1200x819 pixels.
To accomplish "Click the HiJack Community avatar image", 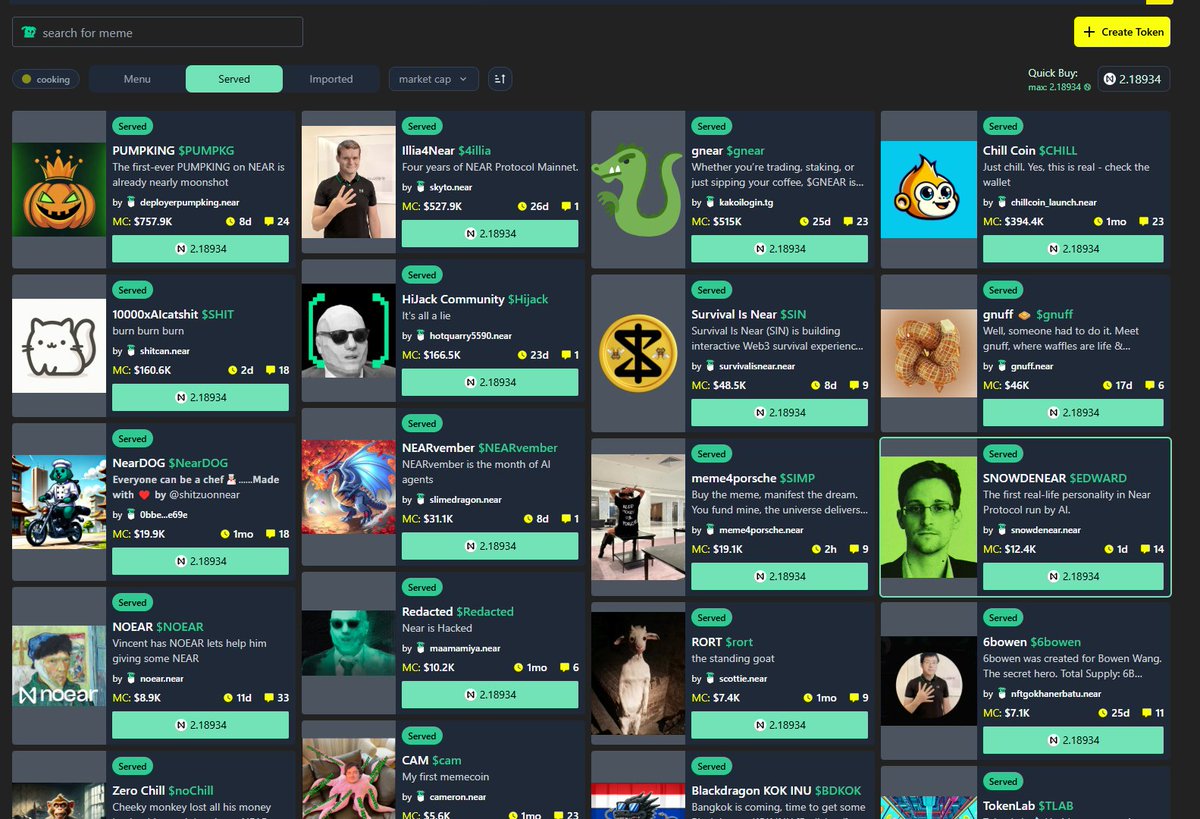I will 348,330.
